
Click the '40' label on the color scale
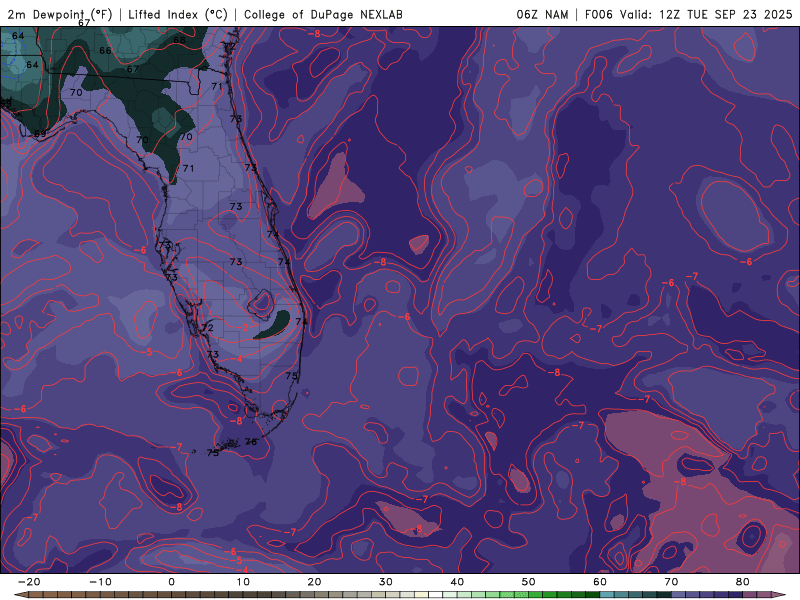457,582
